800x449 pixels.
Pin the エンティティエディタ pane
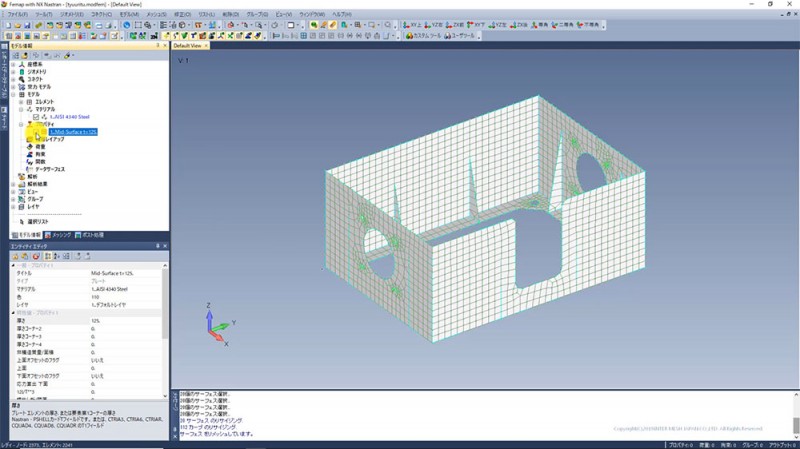pos(158,246)
